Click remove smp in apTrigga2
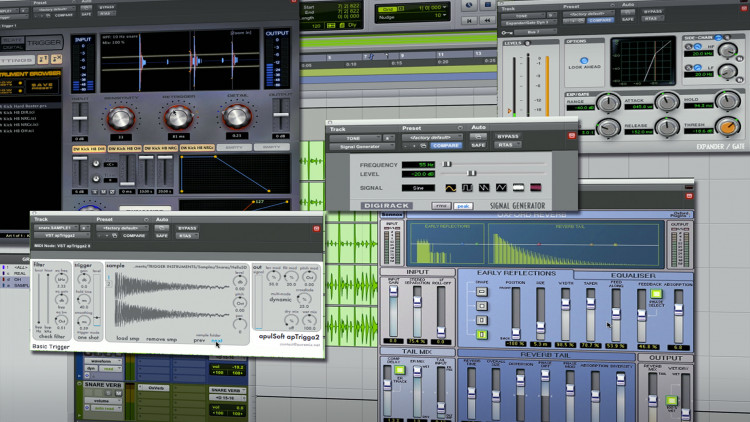 (161, 339)
